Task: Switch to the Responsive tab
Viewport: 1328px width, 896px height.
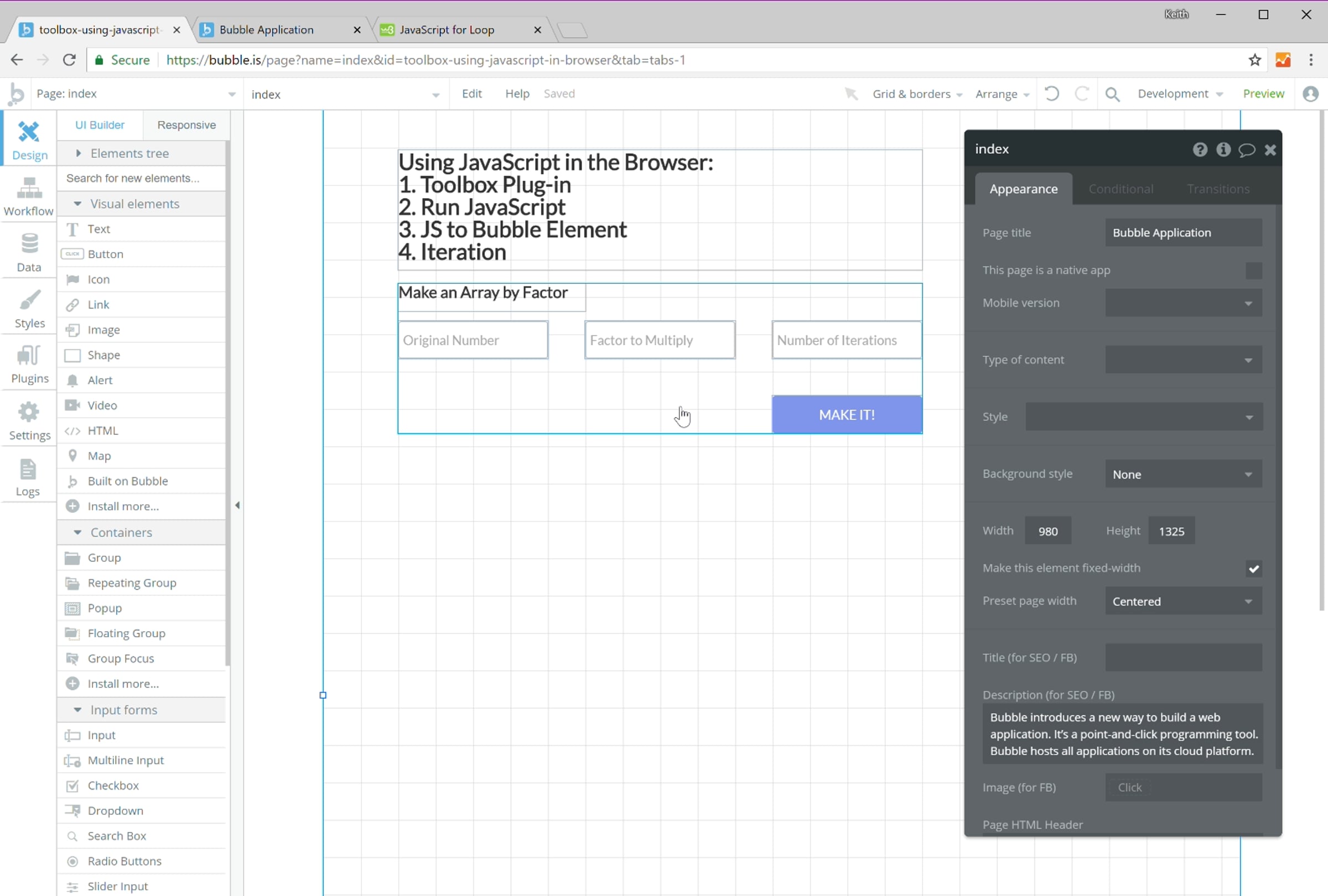Action: click(186, 125)
